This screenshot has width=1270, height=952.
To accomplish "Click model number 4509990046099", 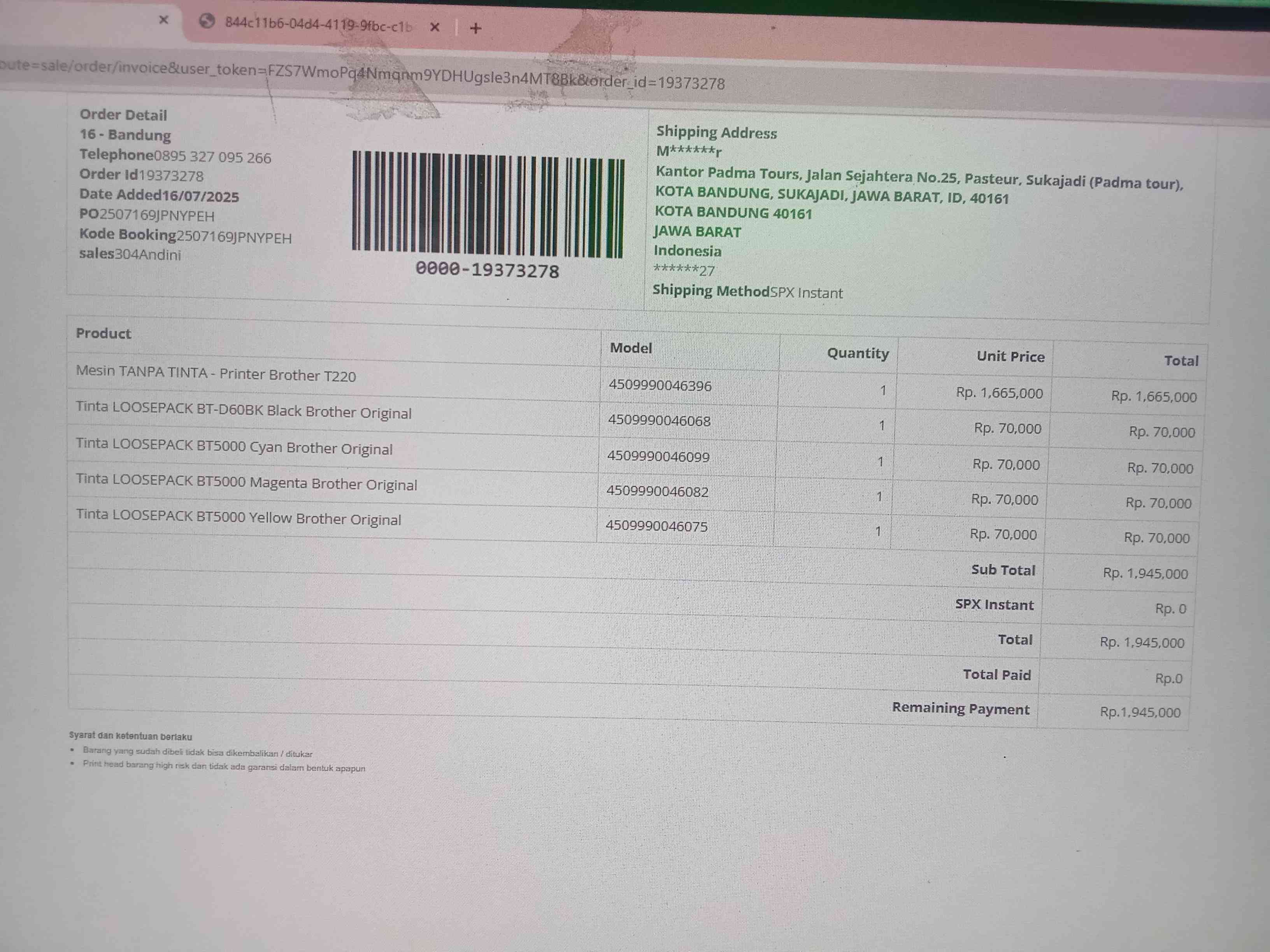I will [x=658, y=456].
